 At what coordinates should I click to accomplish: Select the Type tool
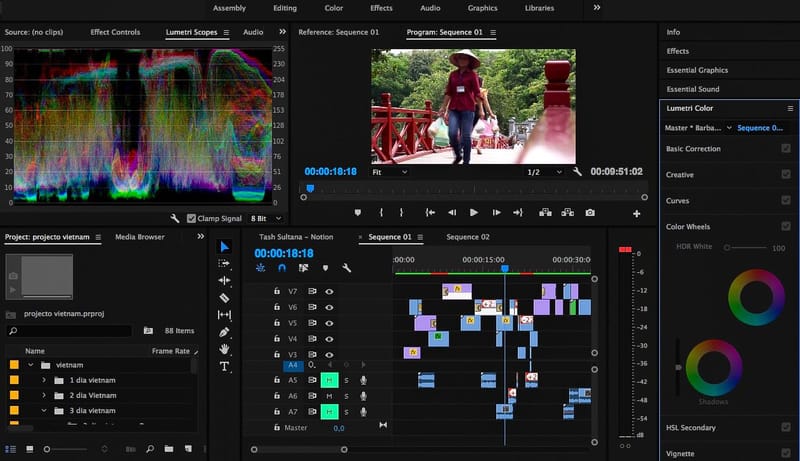tap(224, 366)
